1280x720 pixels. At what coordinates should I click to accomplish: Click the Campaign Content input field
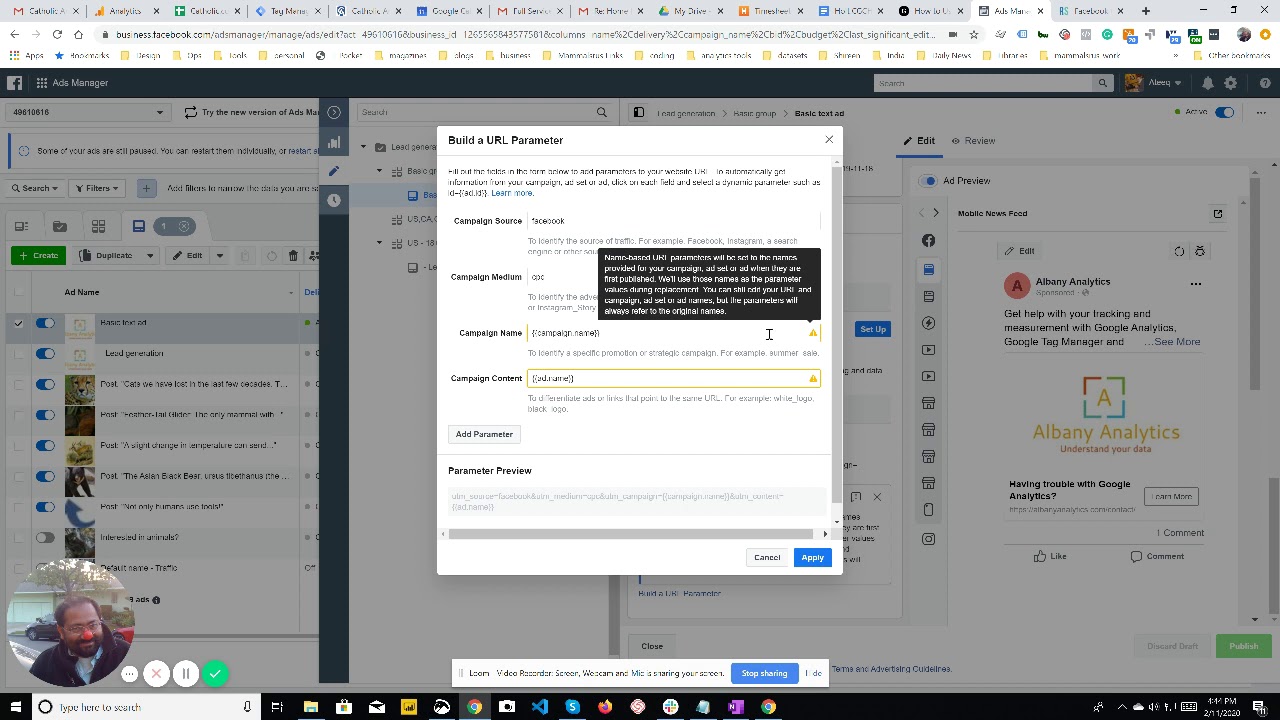(674, 378)
